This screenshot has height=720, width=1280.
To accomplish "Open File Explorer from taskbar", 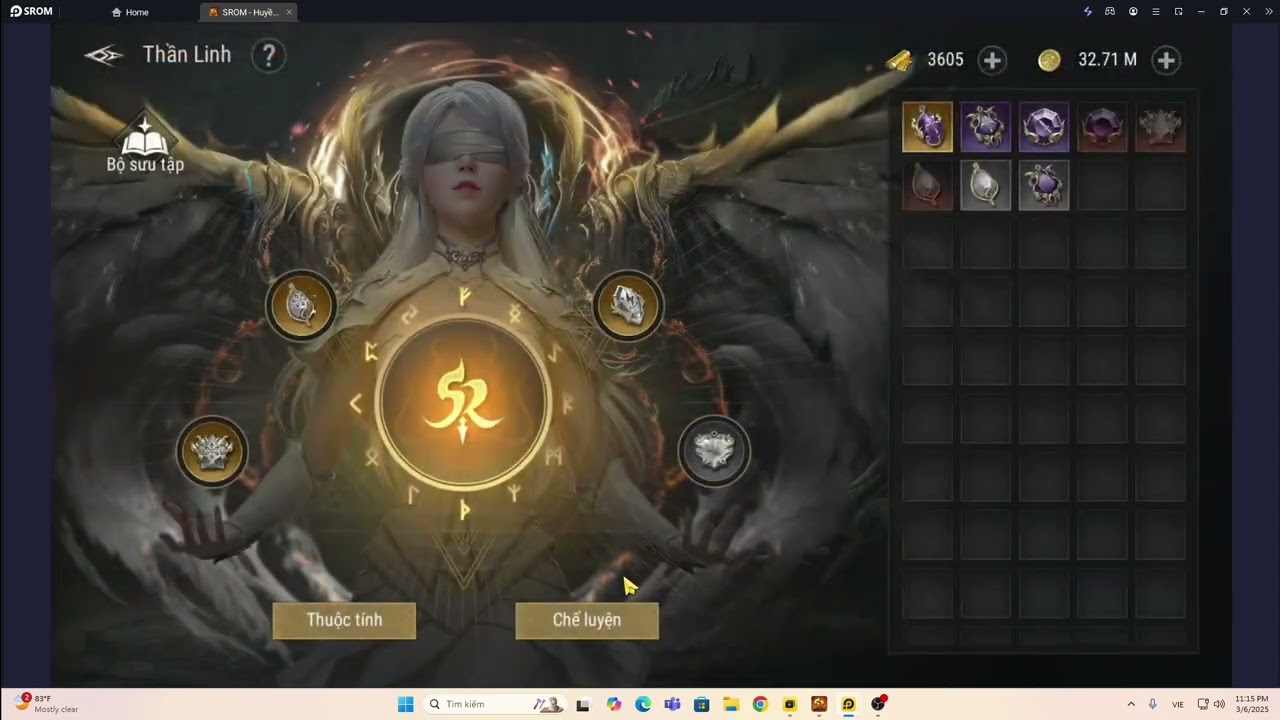I will [x=731, y=704].
